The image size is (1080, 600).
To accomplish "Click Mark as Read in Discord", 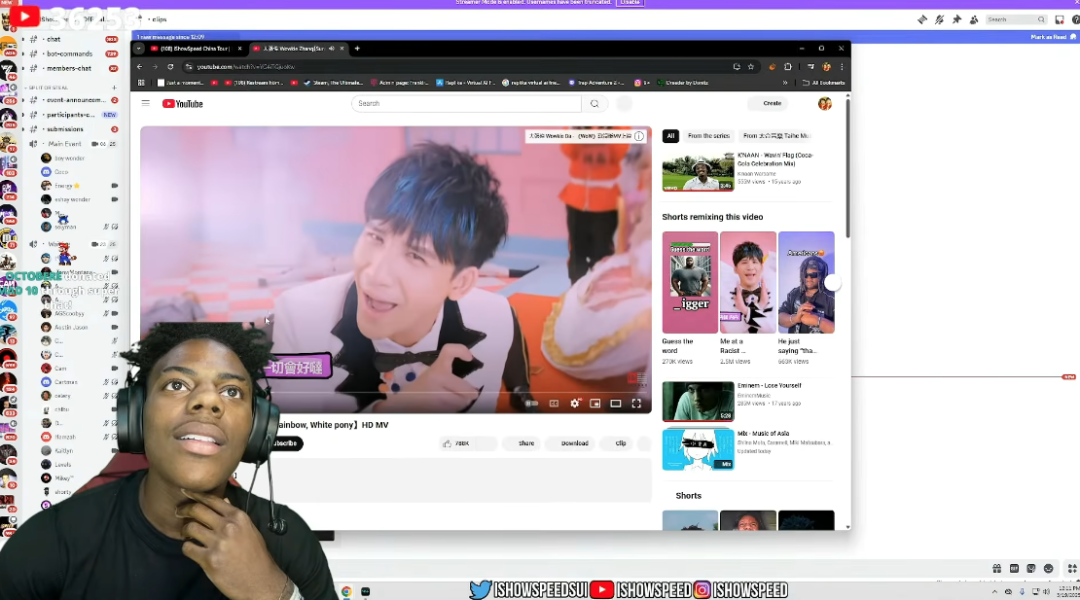I will (x=1053, y=37).
